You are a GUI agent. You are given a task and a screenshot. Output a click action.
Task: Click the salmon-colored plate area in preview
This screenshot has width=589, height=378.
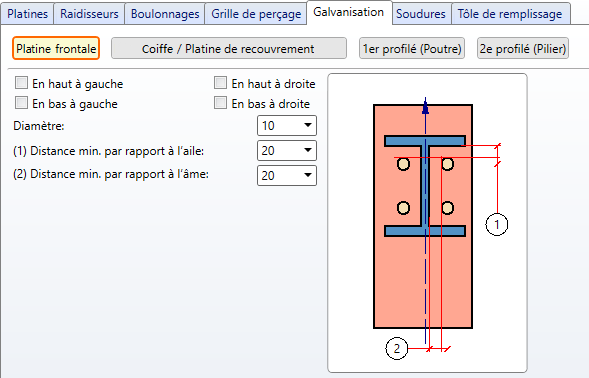pyautogui.click(x=399, y=282)
